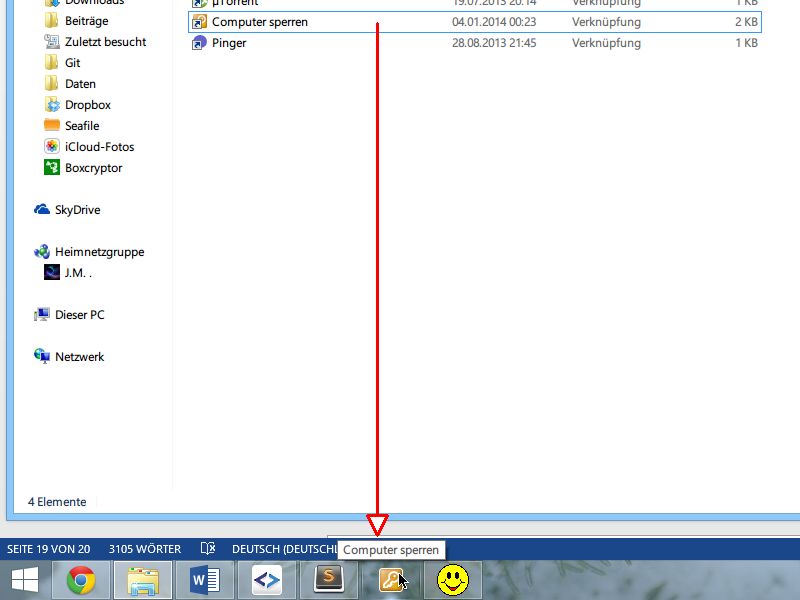Select the orange Seafile folder icon
This screenshot has height=600, width=800.
click(52, 126)
